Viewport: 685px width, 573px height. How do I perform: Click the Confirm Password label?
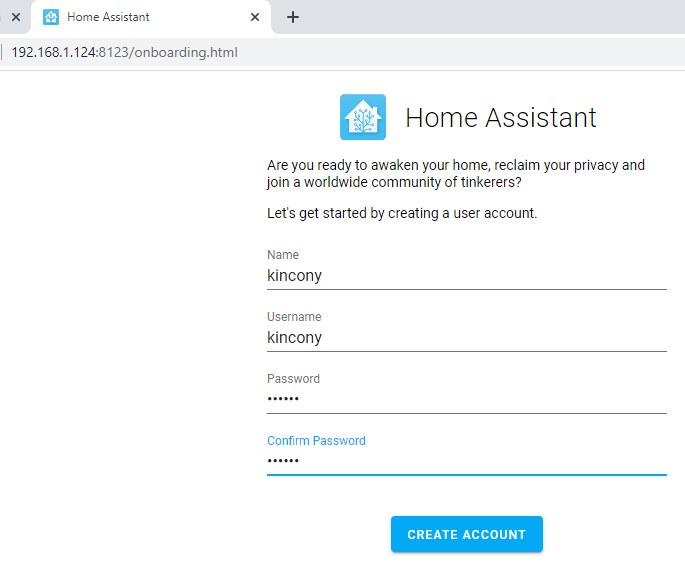tap(316, 441)
